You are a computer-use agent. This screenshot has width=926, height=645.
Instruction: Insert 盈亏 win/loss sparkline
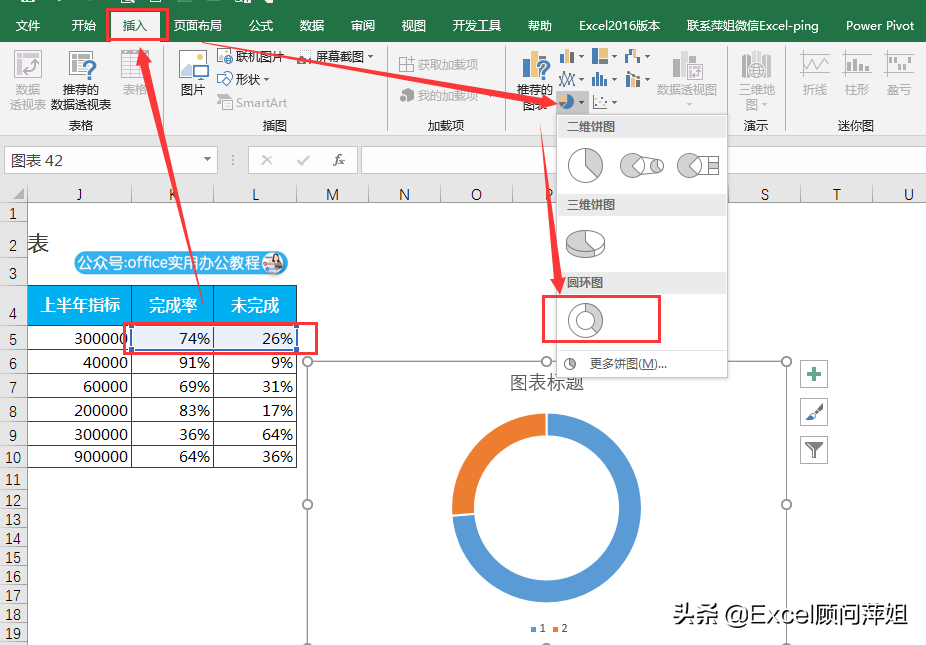tap(898, 73)
